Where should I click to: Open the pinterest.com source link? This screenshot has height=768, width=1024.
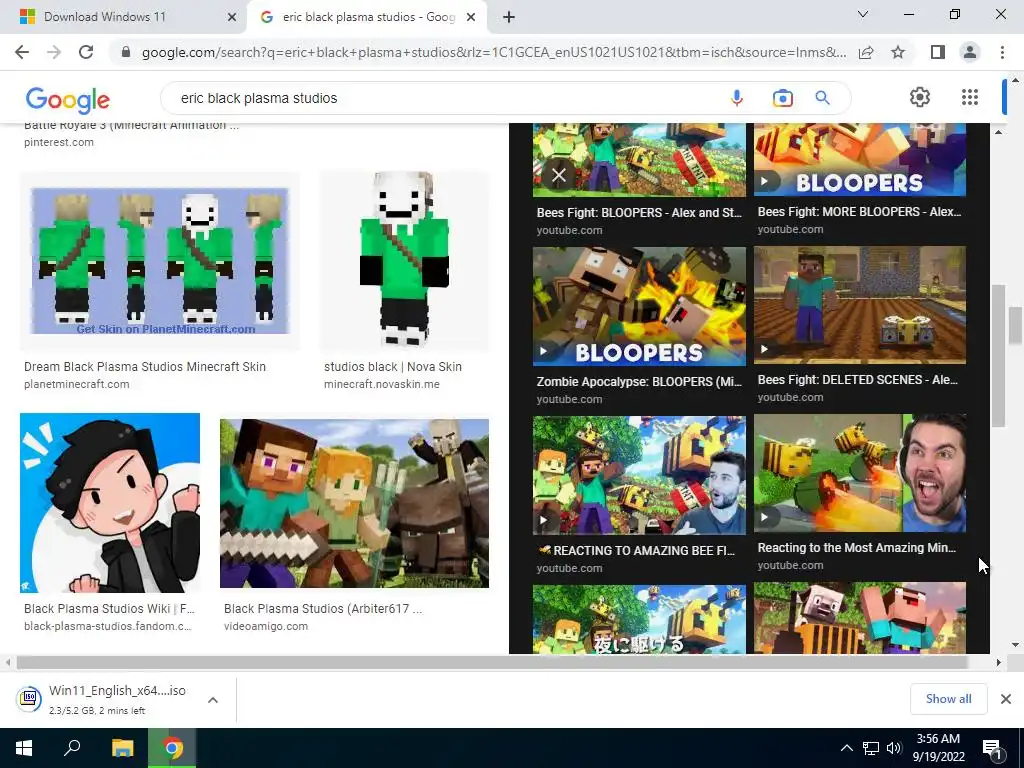[x=59, y=142]
